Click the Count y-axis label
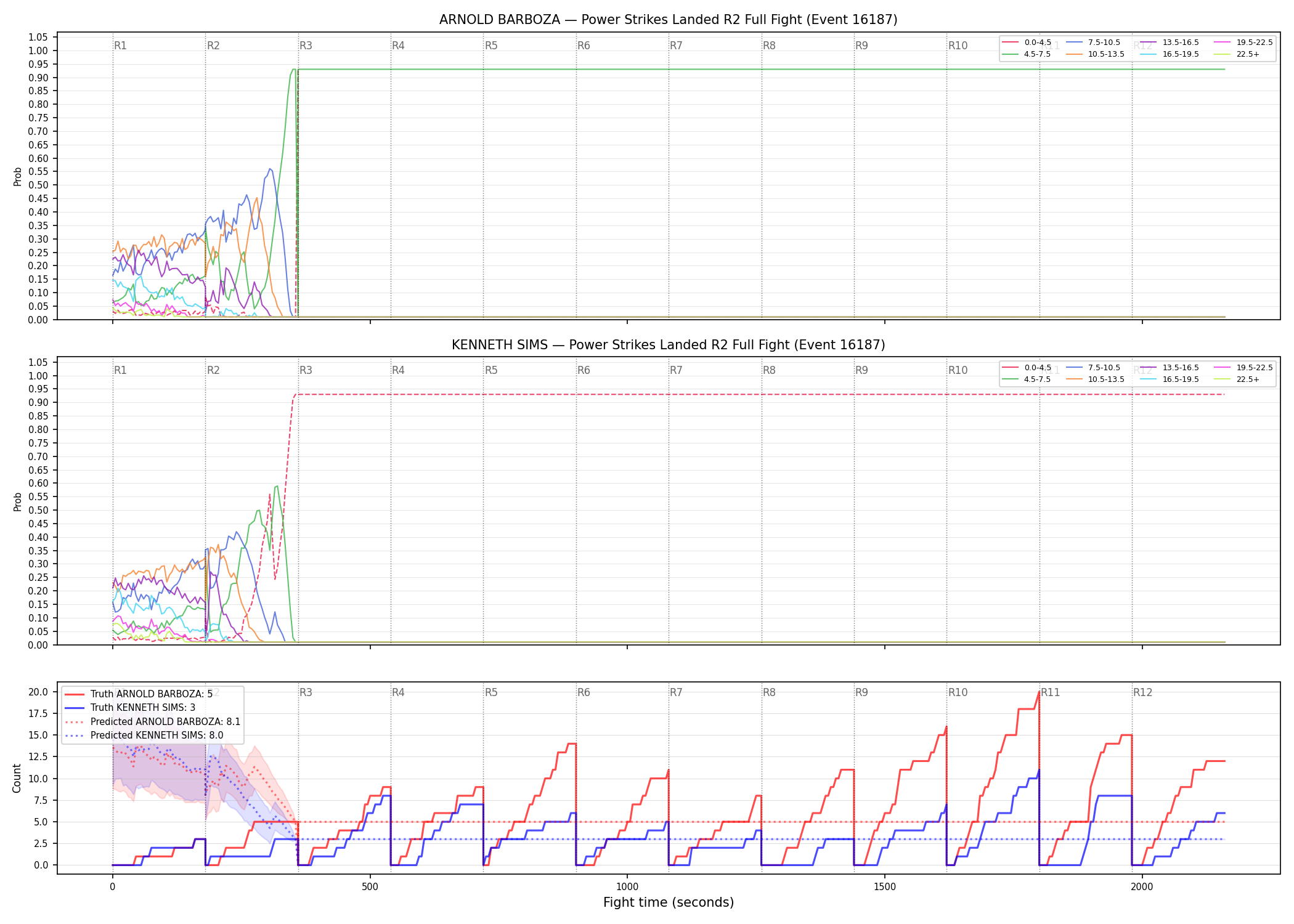Viewport: 1294px width, 924px height. coord(17,778)
